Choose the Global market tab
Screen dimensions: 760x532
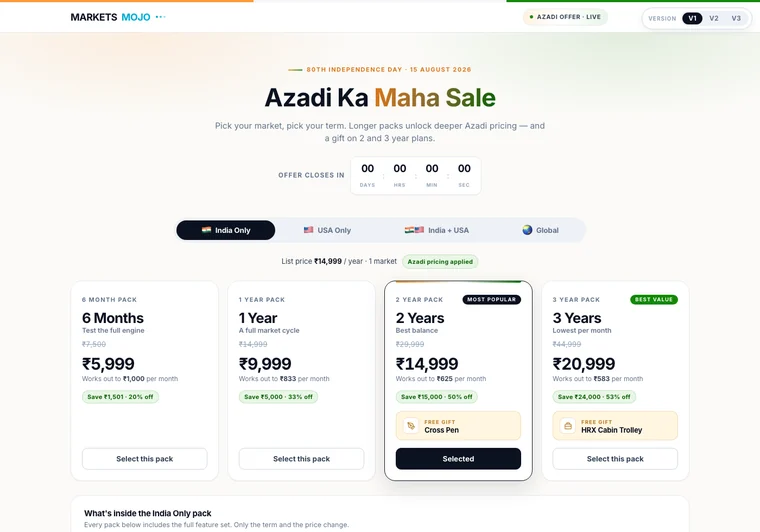click(540, 230)
